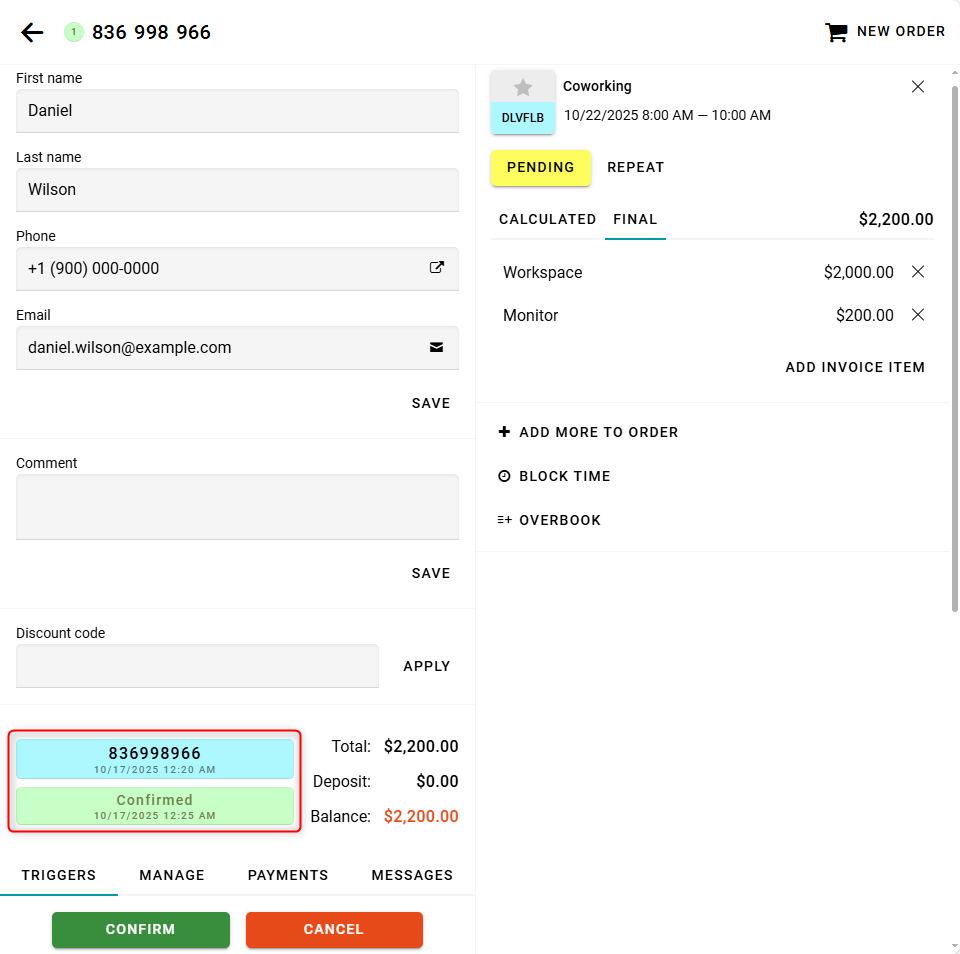Image resolution: width=960 pixels, height=954 pixels.
Task: Open the phone number external link icon
Action: (437, 268)
